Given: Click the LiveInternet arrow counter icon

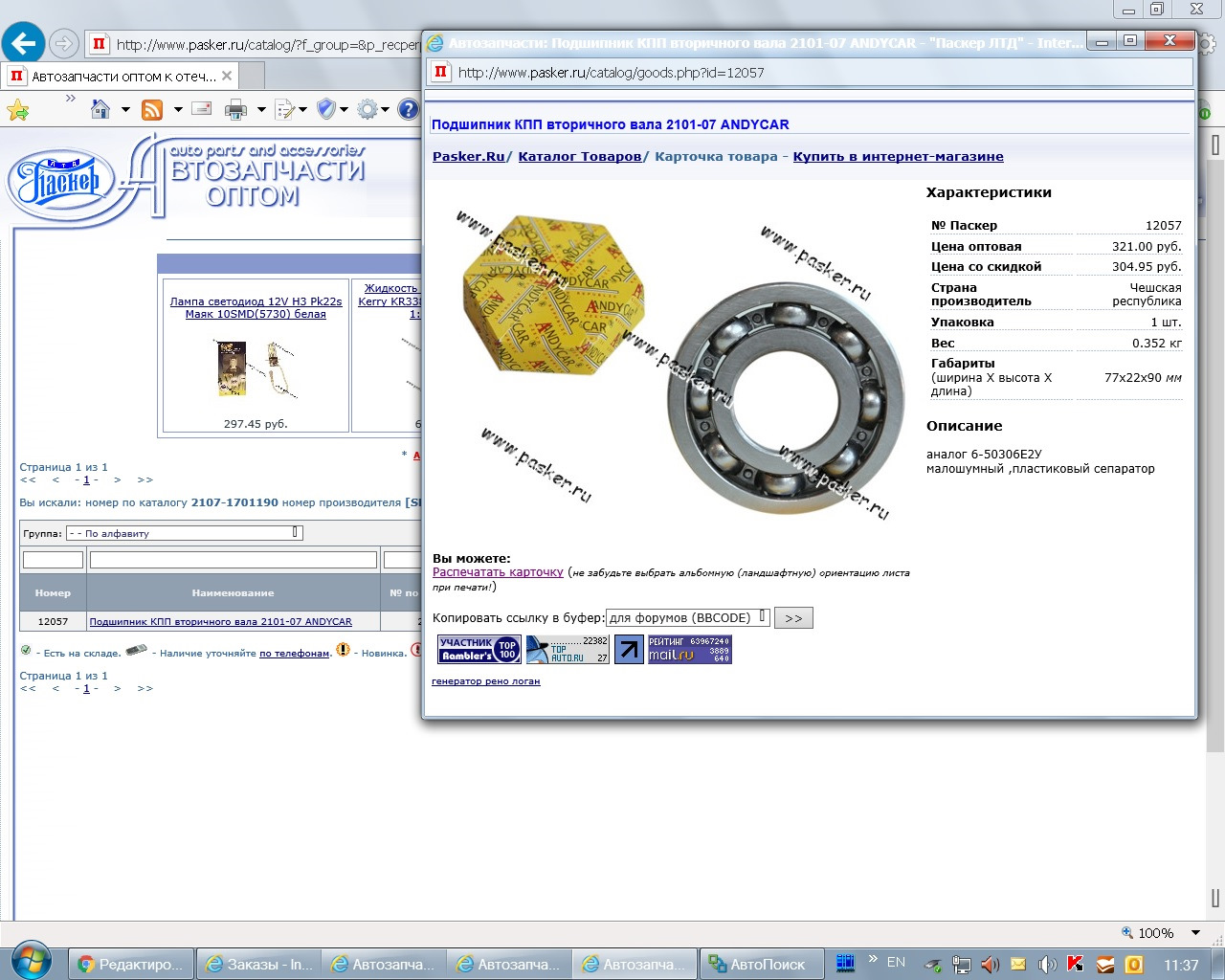Looking at the screenshot, I should (x=629, y=649).
